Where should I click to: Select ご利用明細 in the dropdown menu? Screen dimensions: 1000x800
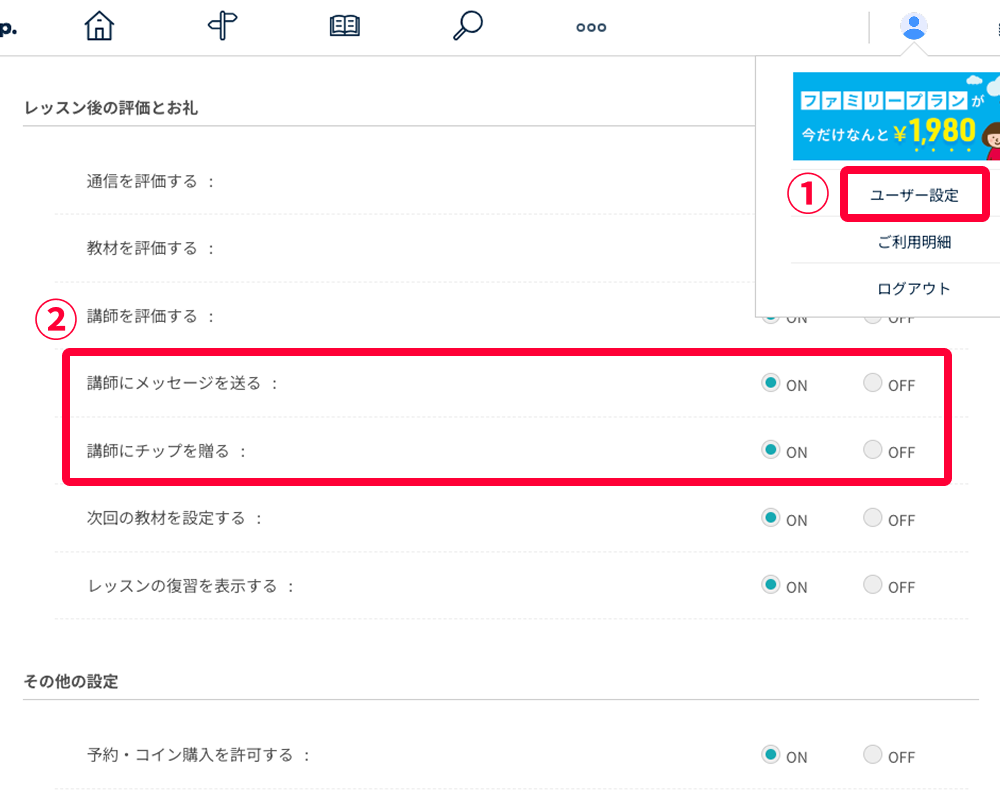point(914,242)
